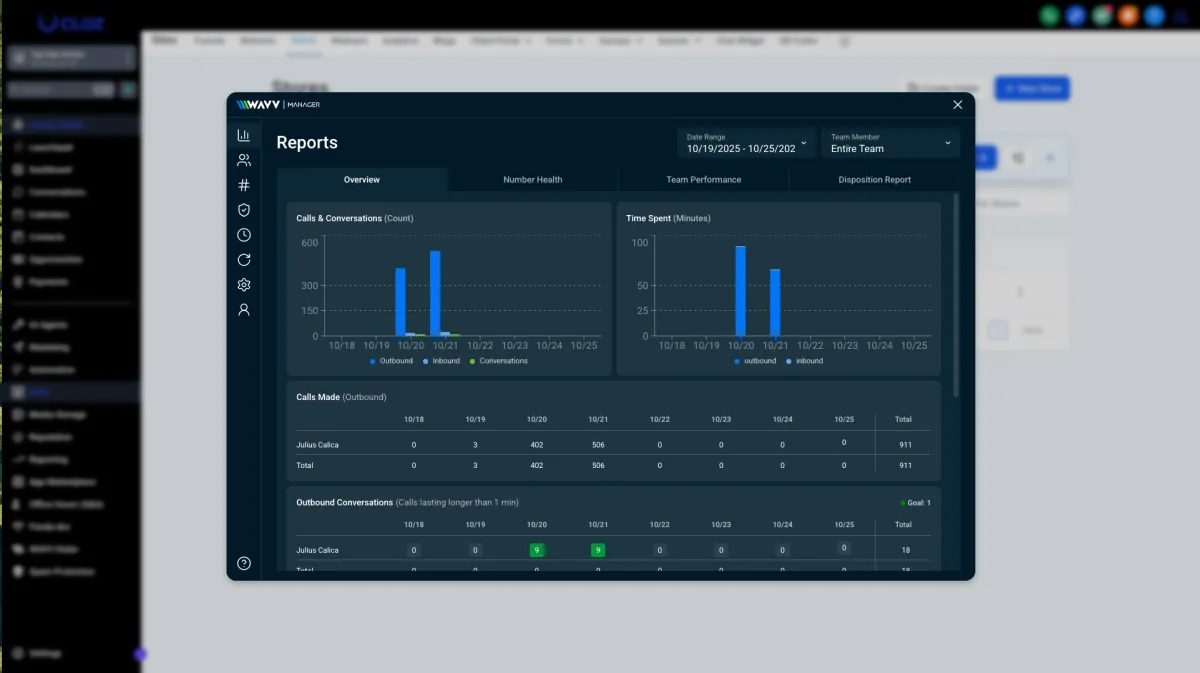Open the Reports bar chart icon
Screen dimensions: 1200x673
[x=243, y=135]
